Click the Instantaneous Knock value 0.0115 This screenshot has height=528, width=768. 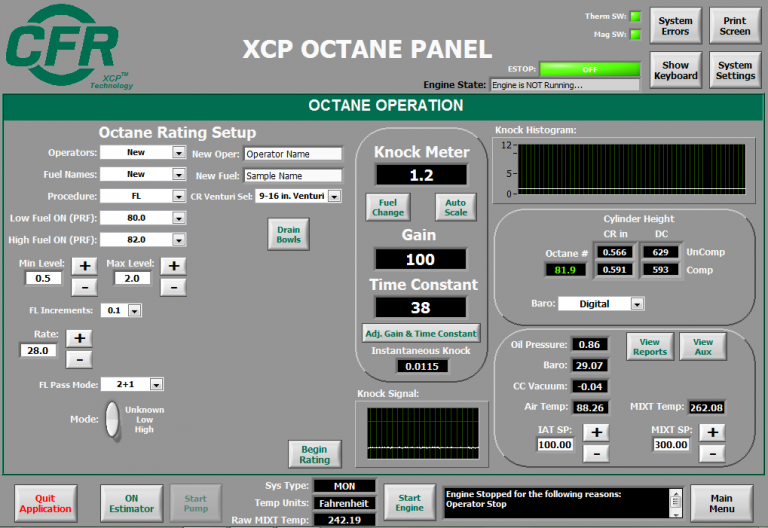[422, 366]
